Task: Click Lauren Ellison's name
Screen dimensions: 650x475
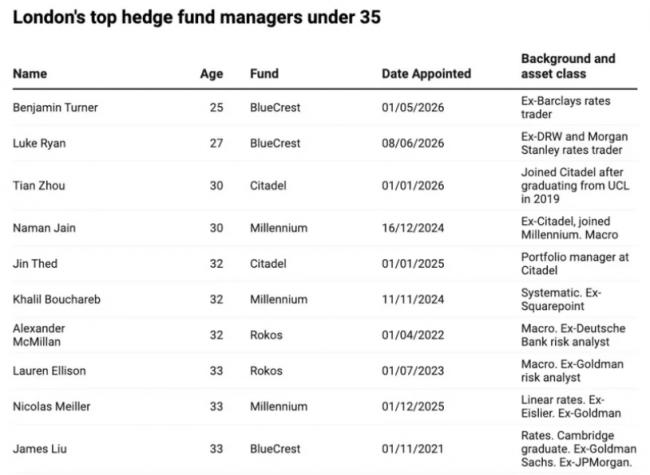Action: coord(49,371)
